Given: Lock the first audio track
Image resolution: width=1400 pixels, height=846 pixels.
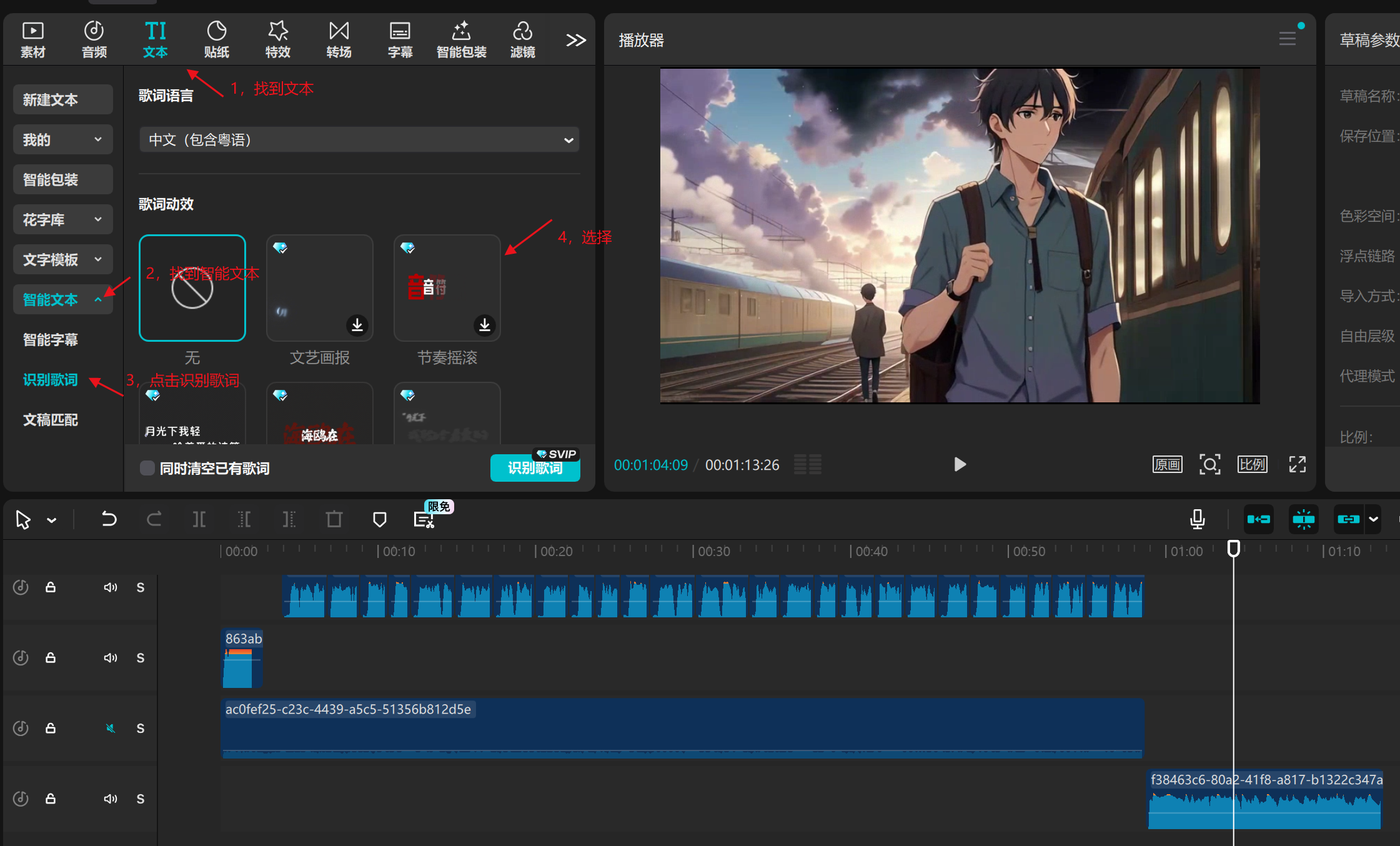Looking at the screenshot, I should pyautogui.click(x=51, y=587).
